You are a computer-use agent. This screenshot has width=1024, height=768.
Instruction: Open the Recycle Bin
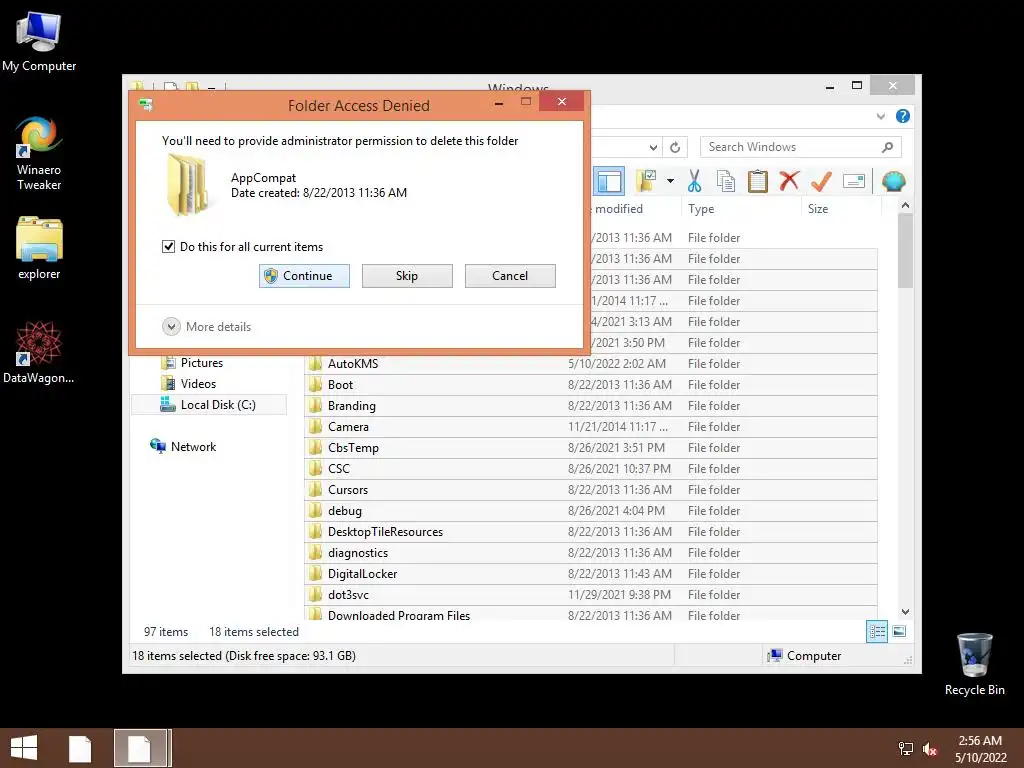click(x=974, y=664)
